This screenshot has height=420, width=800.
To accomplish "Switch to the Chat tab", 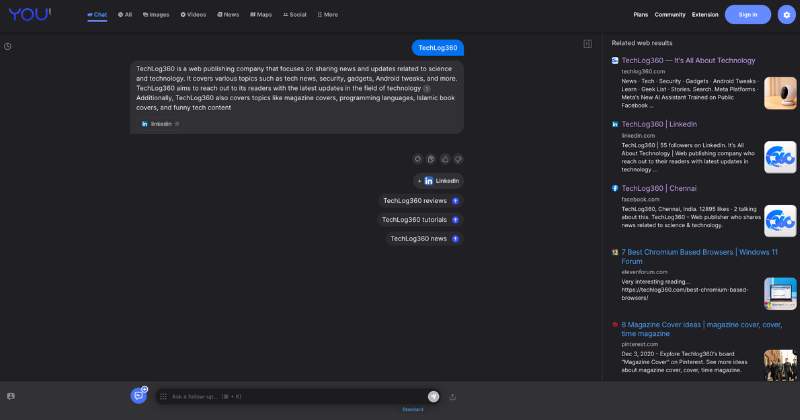I will [97, 15].
